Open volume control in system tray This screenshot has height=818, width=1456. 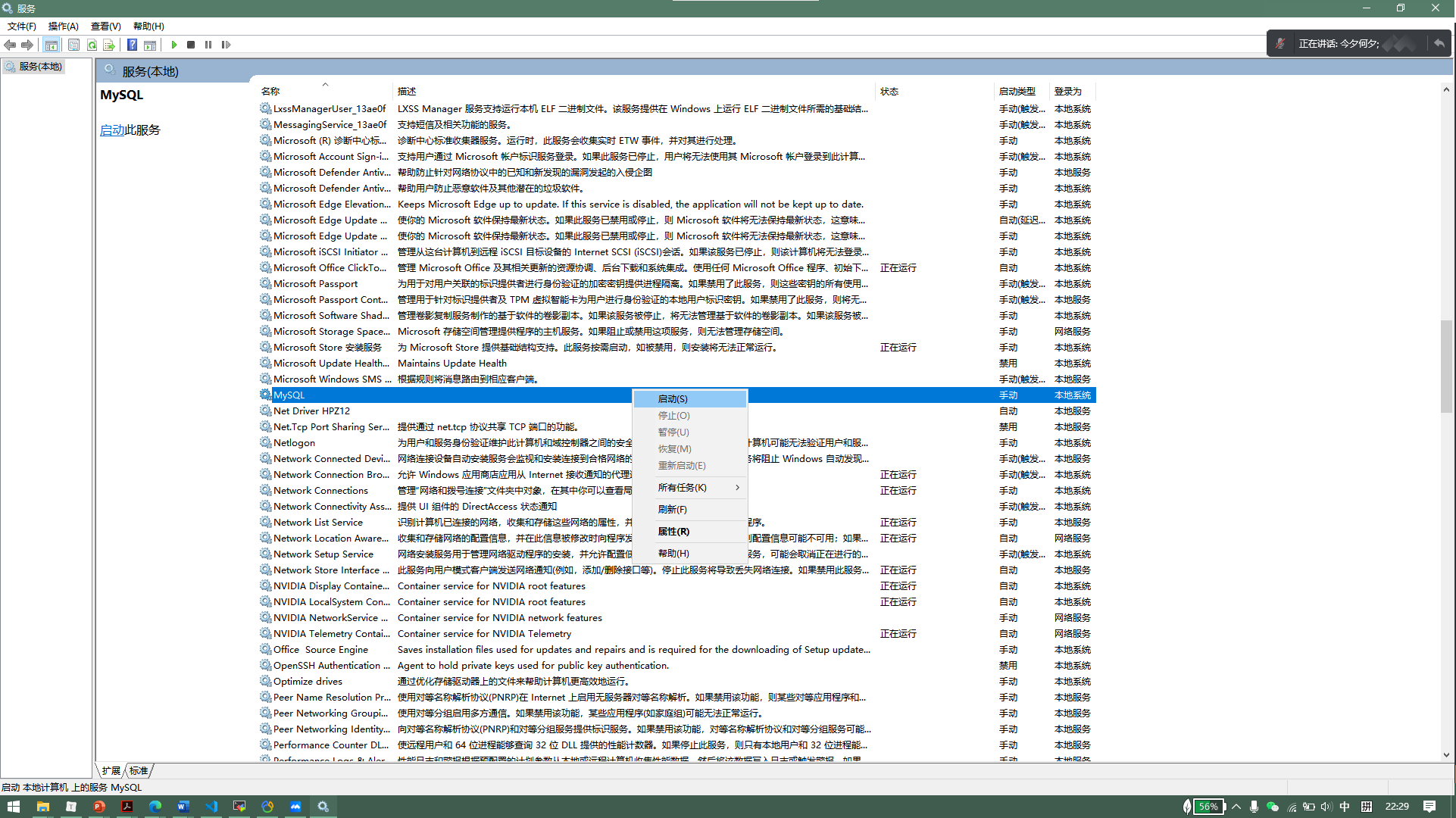point(1326,807)
